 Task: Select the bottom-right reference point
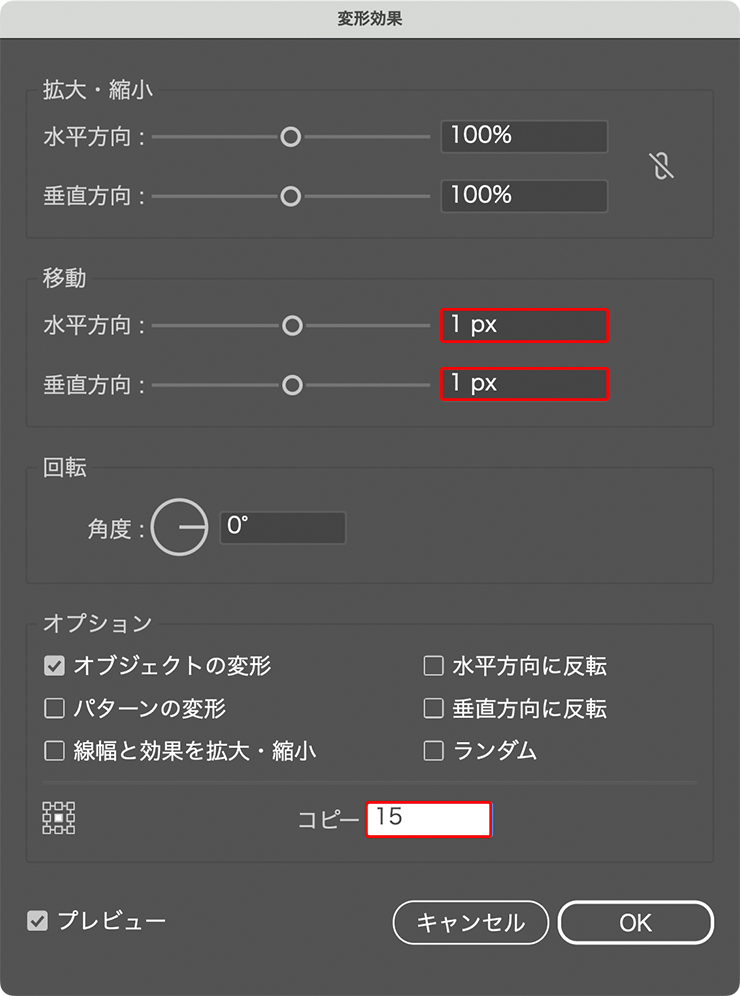pos(71,830)
